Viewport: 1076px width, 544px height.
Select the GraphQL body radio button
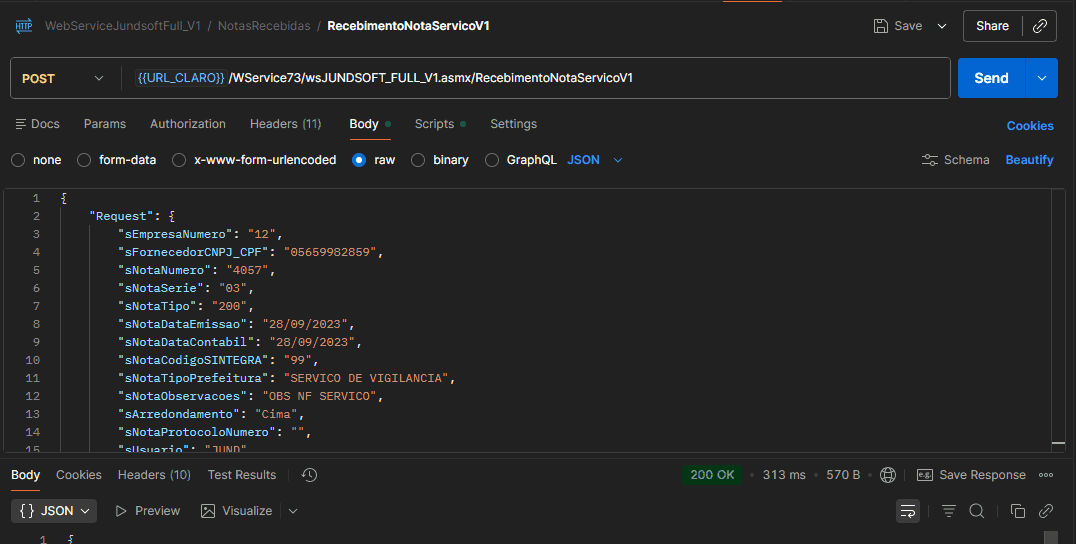(x=492, y=160)
